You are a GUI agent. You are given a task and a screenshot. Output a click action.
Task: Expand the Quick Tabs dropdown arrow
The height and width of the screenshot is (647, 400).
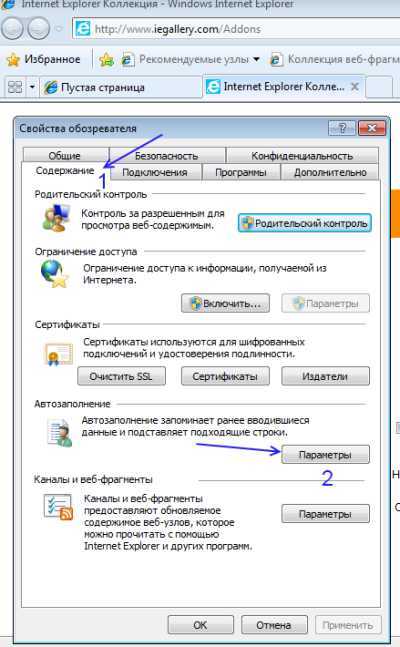point(32,87)
